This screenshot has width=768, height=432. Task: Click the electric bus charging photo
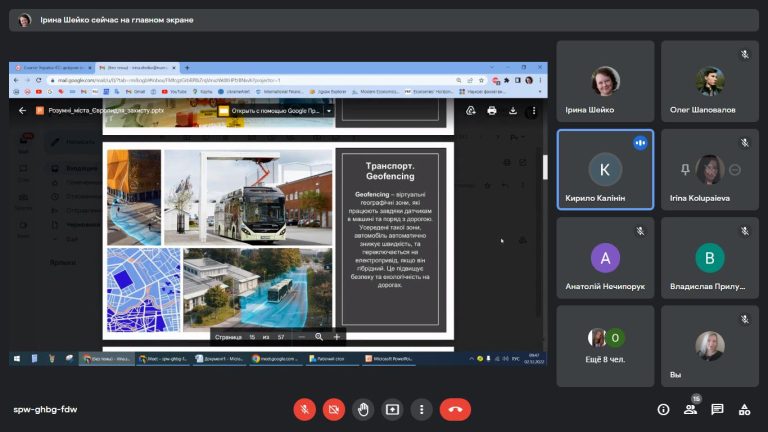click(x=248, y=197)
